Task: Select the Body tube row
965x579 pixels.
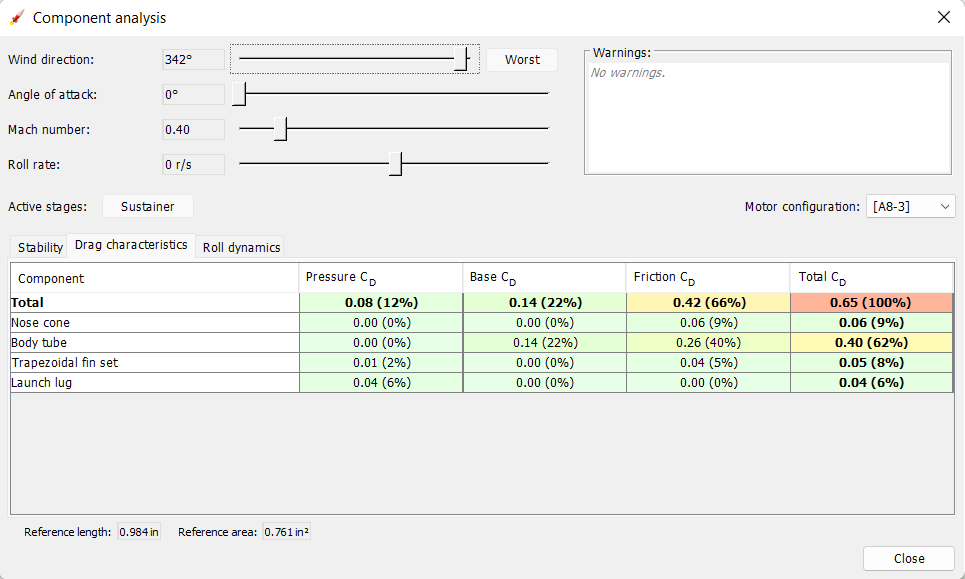Action: [154, 342]
